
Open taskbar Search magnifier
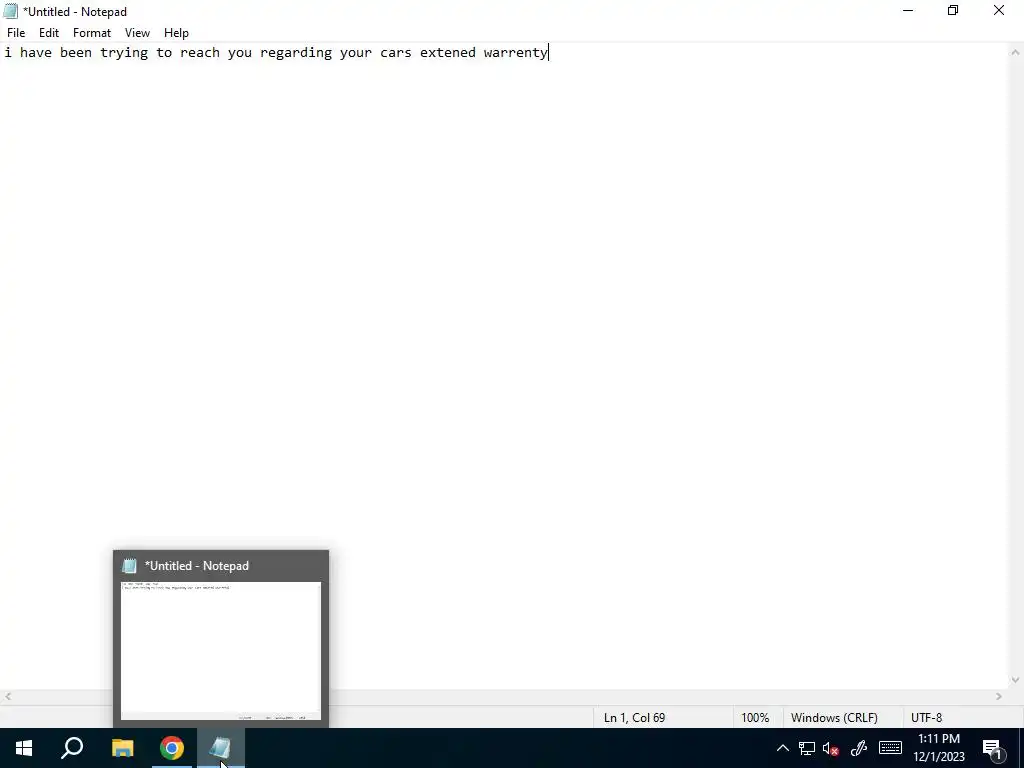coord(72,748)
